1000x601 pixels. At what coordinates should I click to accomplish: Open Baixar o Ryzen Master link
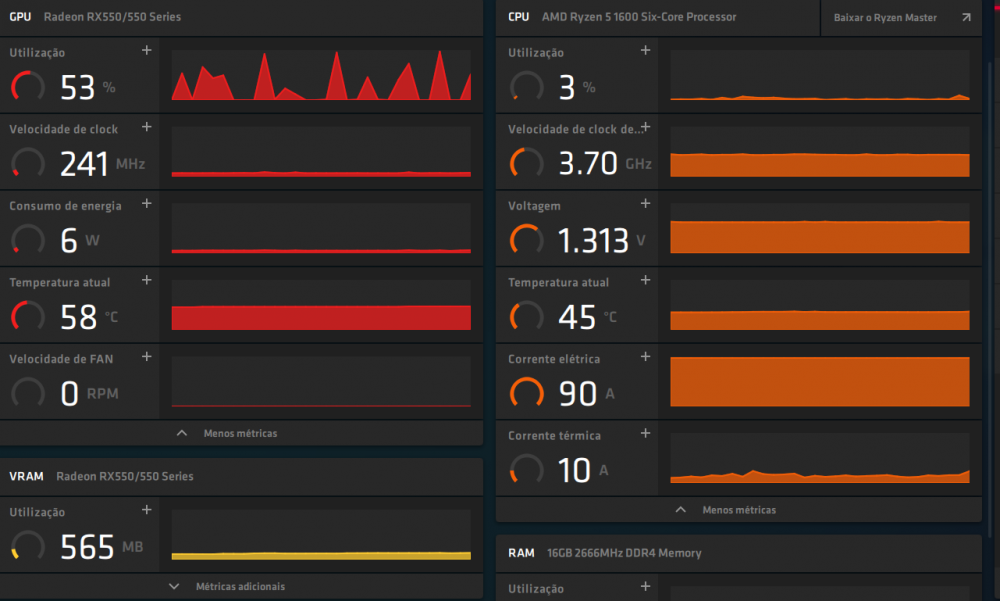click(x=885, y=18)
